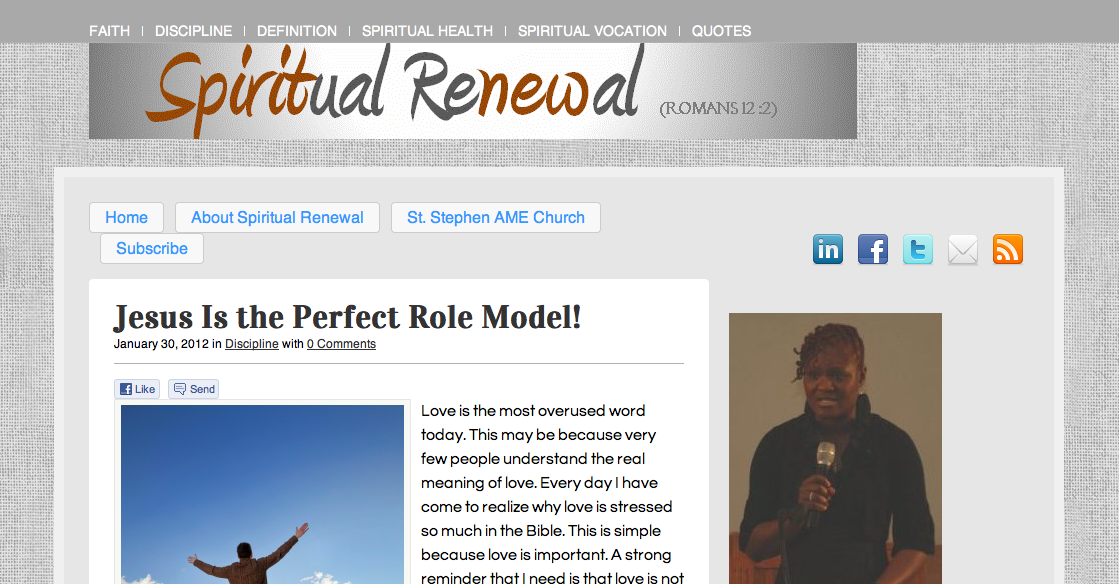
Task: Go to the Definition category
Action: pos(297,31)
